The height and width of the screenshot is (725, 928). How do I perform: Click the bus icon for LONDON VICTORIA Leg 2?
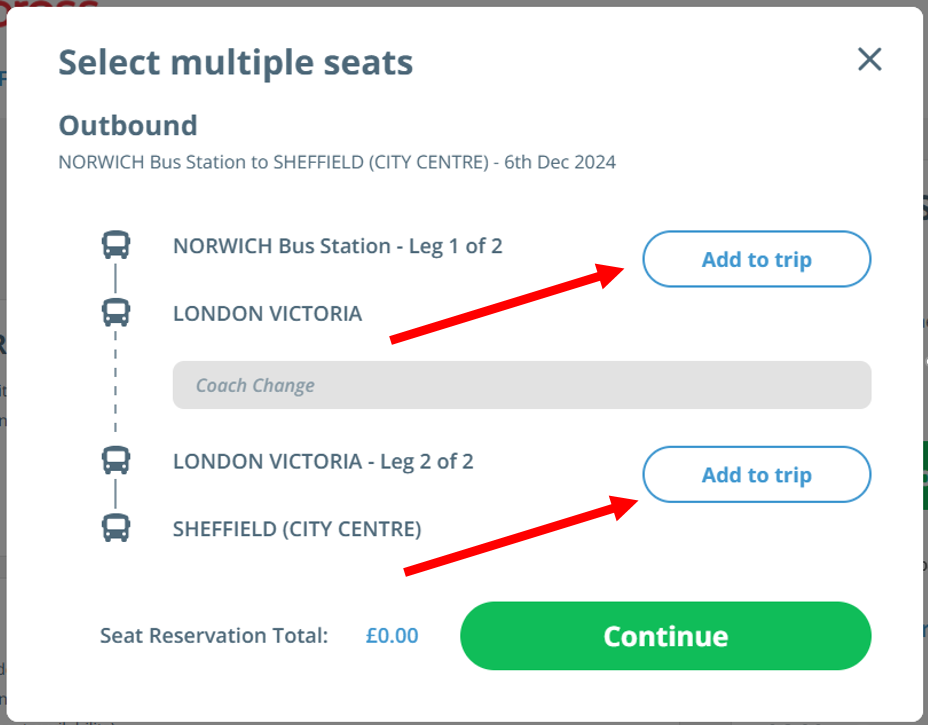click(x=118, y=461)
